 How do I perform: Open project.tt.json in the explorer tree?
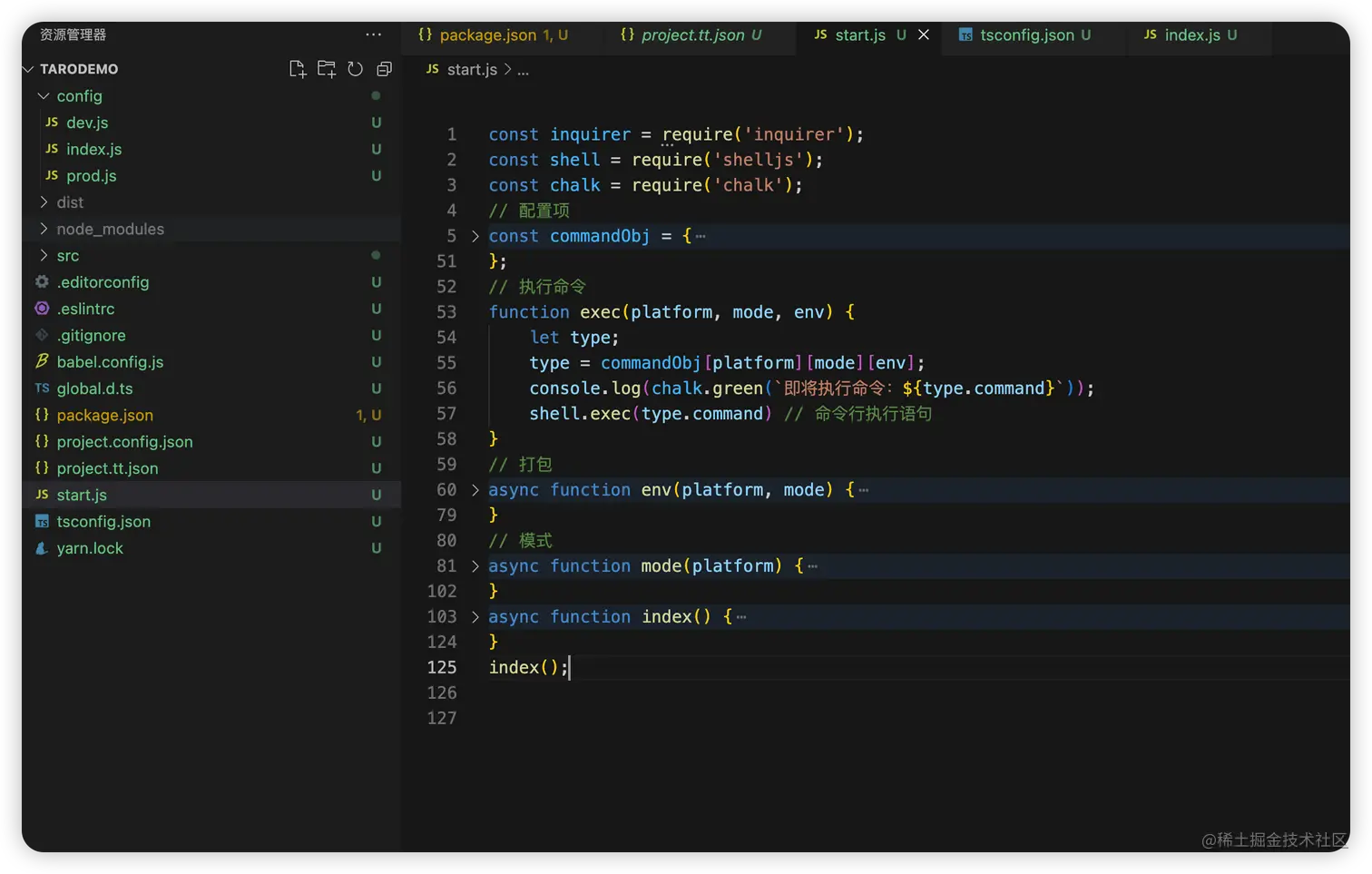[x=211, y=468]
